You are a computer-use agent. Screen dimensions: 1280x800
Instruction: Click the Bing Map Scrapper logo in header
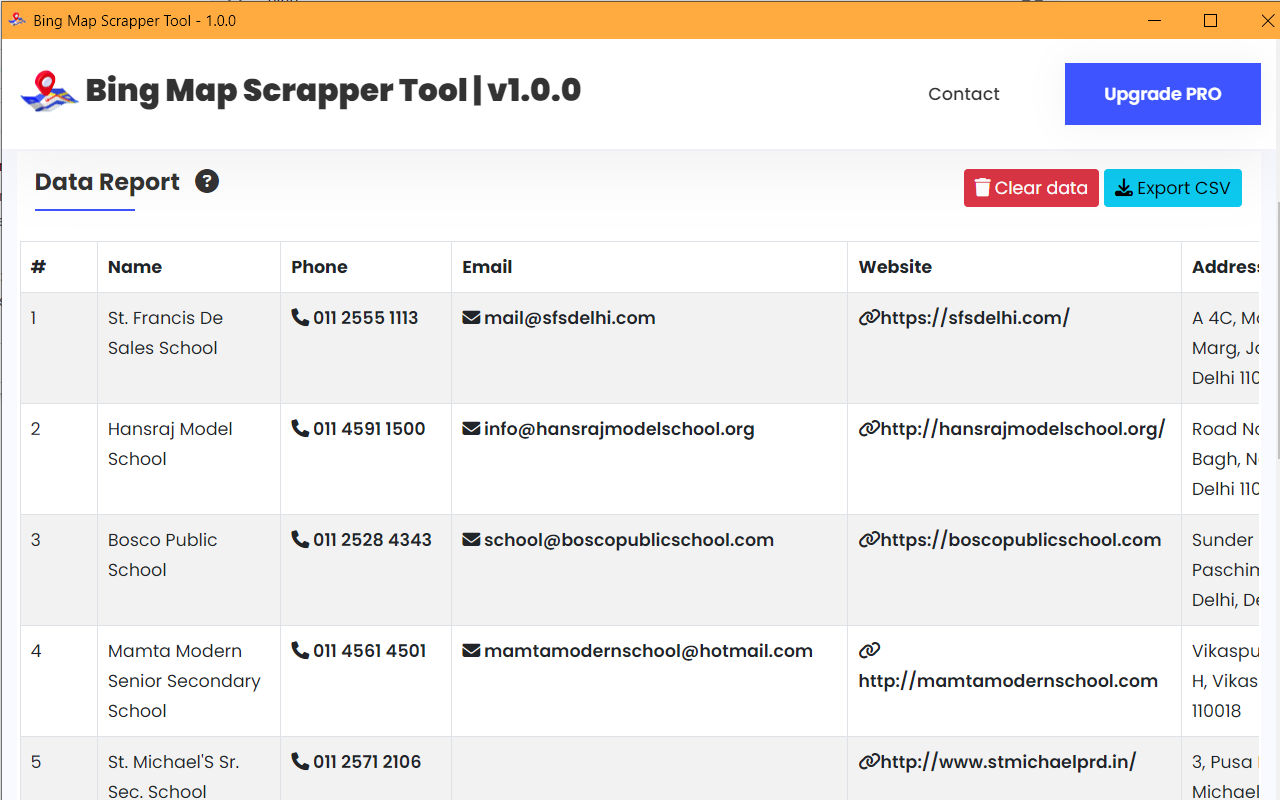(x=46, y=90)
